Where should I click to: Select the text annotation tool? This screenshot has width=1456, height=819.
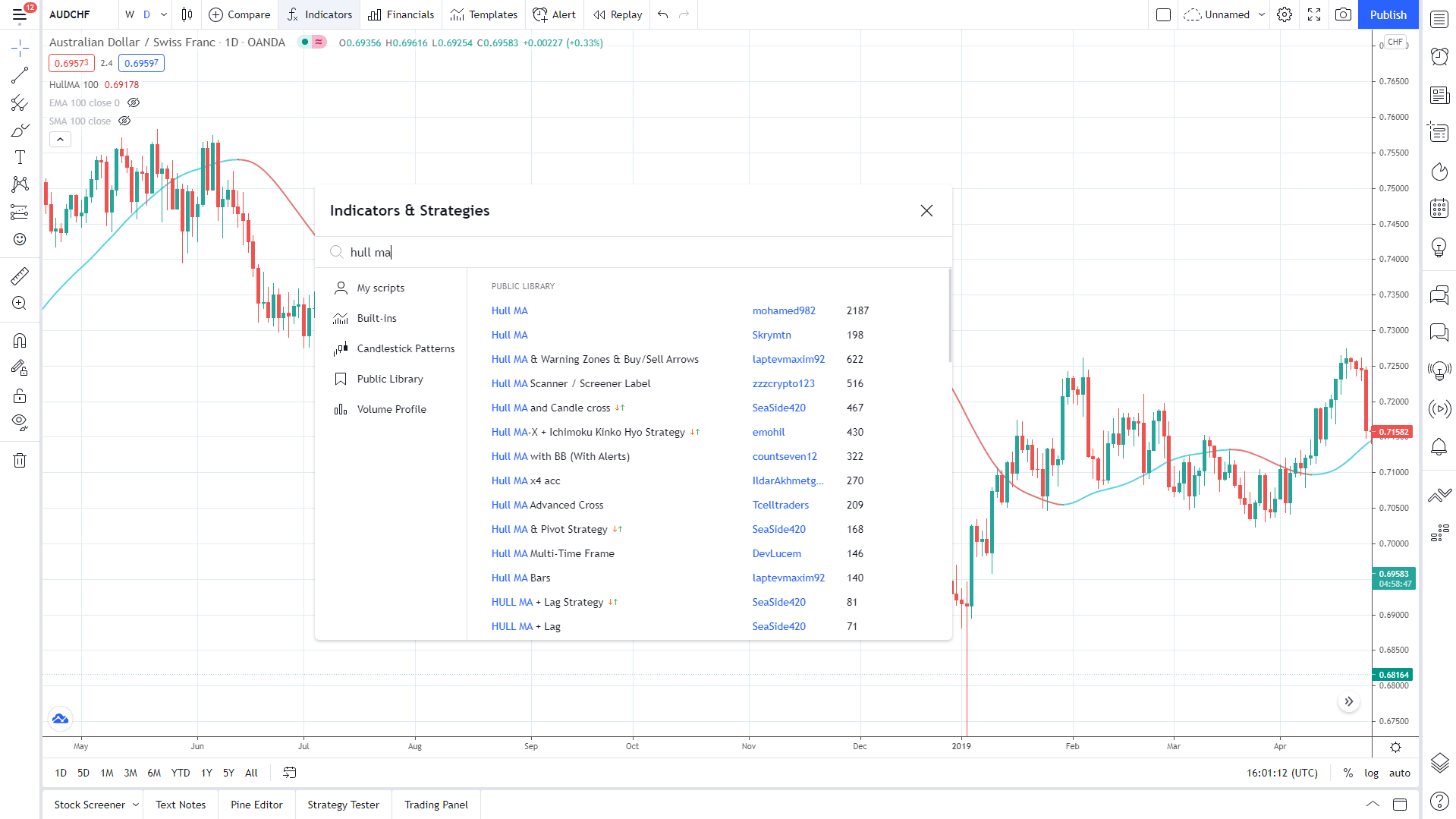click(x=20, y=157)
